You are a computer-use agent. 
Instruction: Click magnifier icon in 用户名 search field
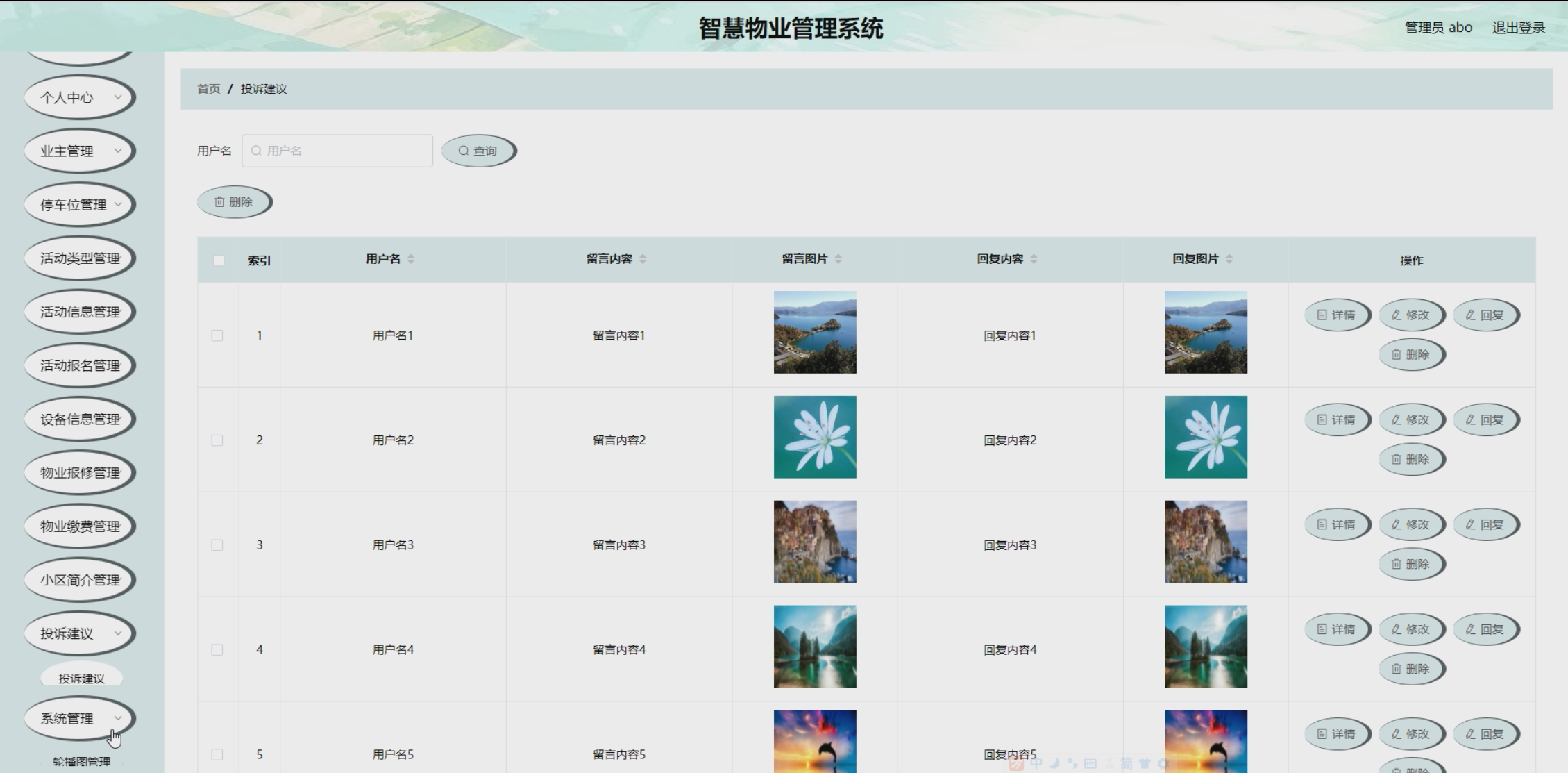[256, 151]
